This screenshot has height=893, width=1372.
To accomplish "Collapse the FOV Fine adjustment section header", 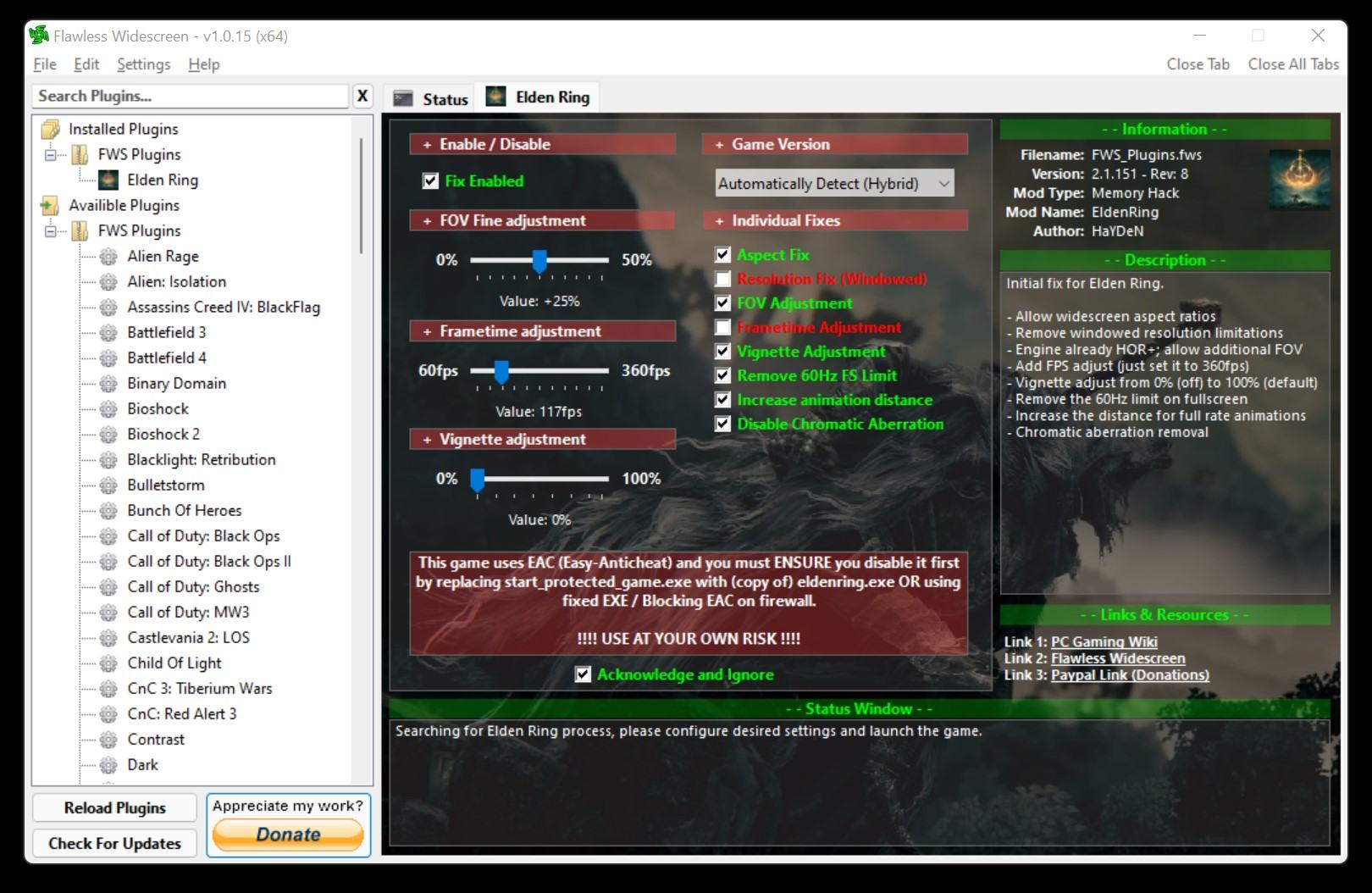I will 542,220.
